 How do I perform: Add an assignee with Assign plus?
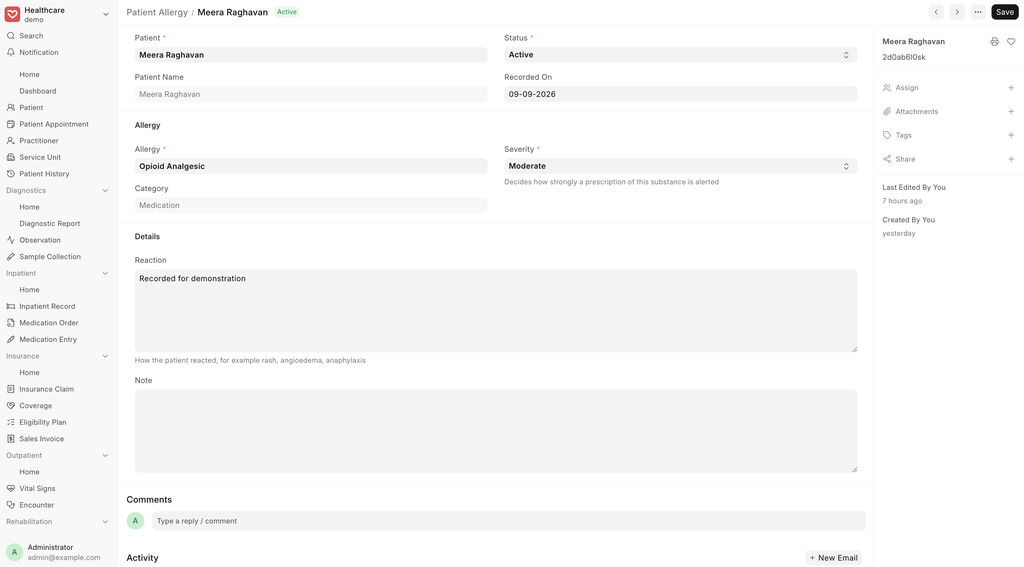coord(1011,88)
